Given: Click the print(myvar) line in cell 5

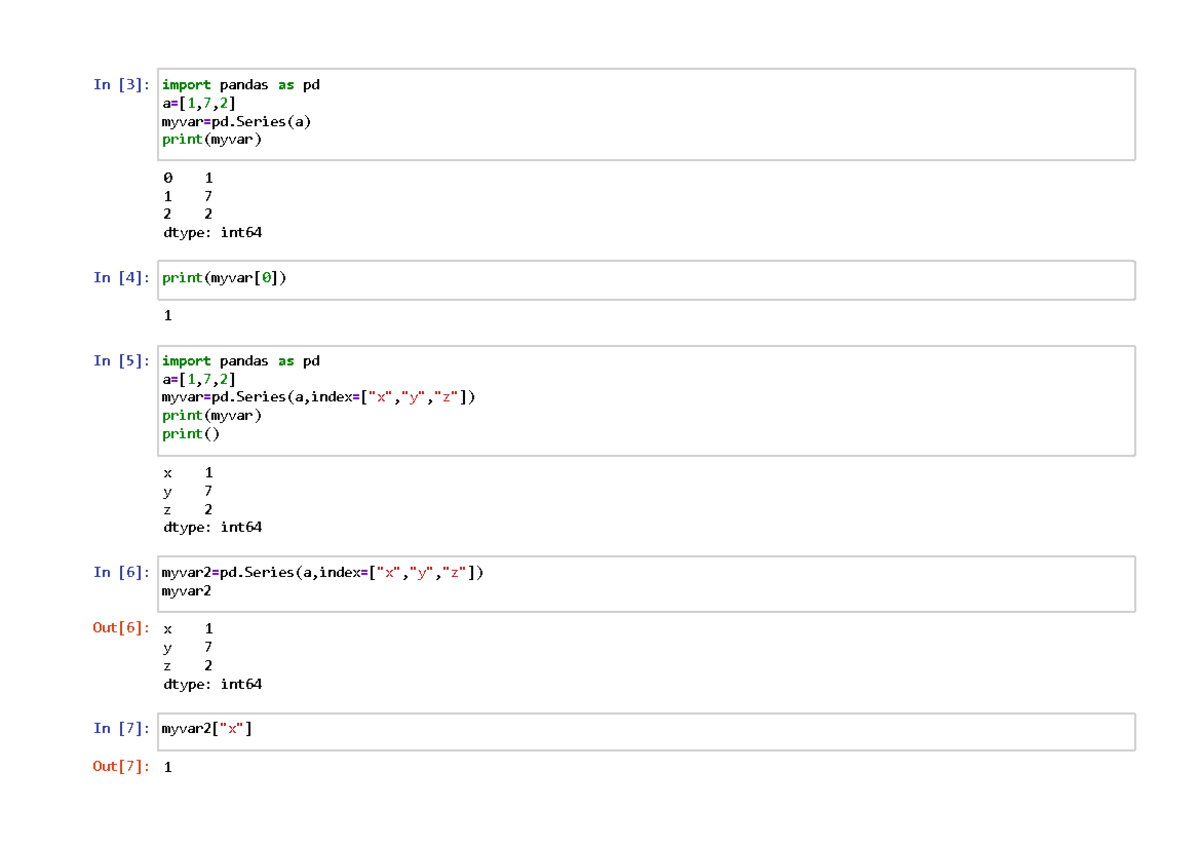Looking at the screenshot, I should [212, 415].
